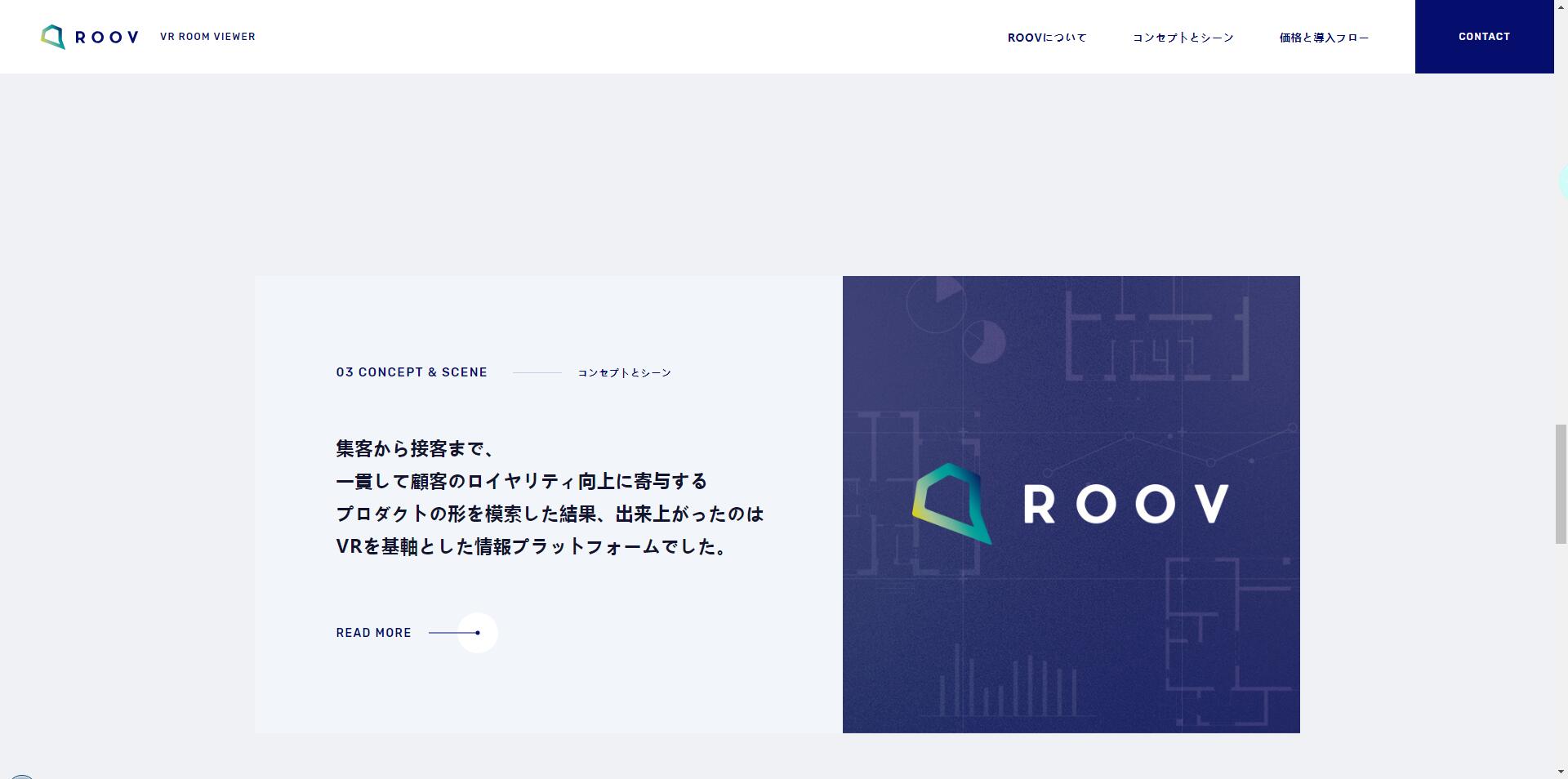Click the VR ROOM VIEWER tagline
This screenshot has width=1568, height=779.
[x=207, y=37]
